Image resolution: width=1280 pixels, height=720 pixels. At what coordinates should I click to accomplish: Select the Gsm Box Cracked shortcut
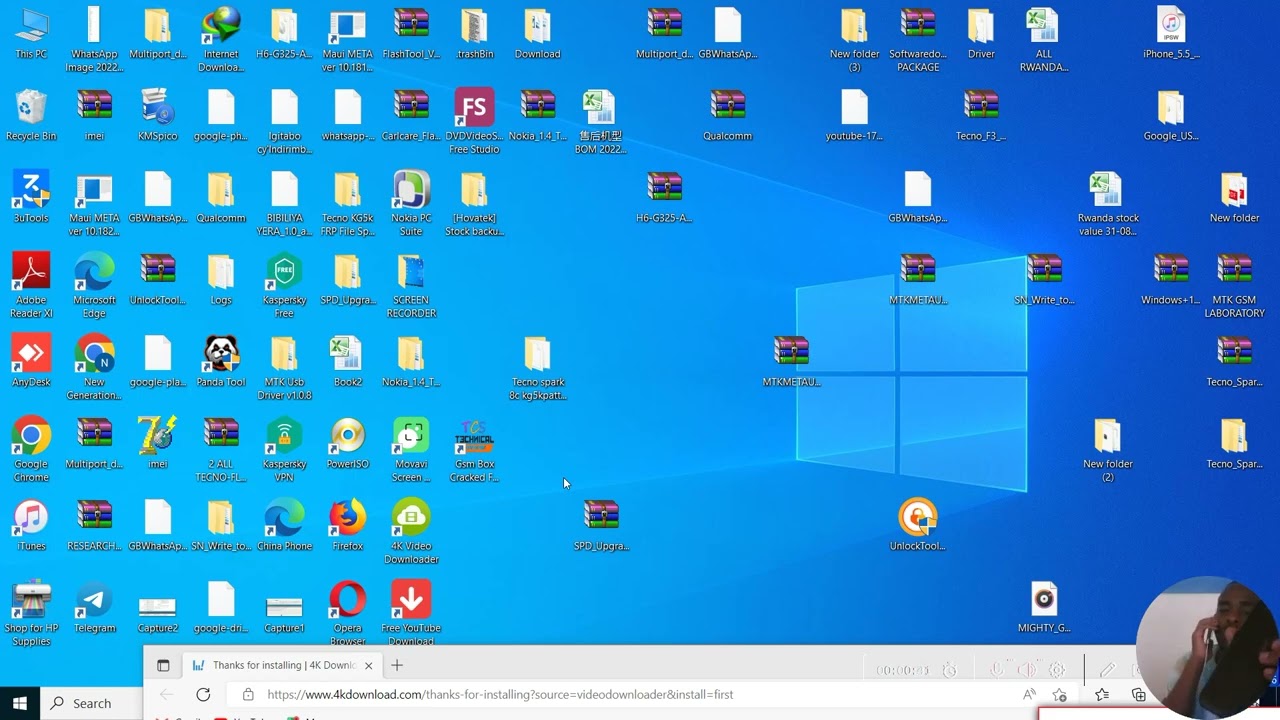474,449
